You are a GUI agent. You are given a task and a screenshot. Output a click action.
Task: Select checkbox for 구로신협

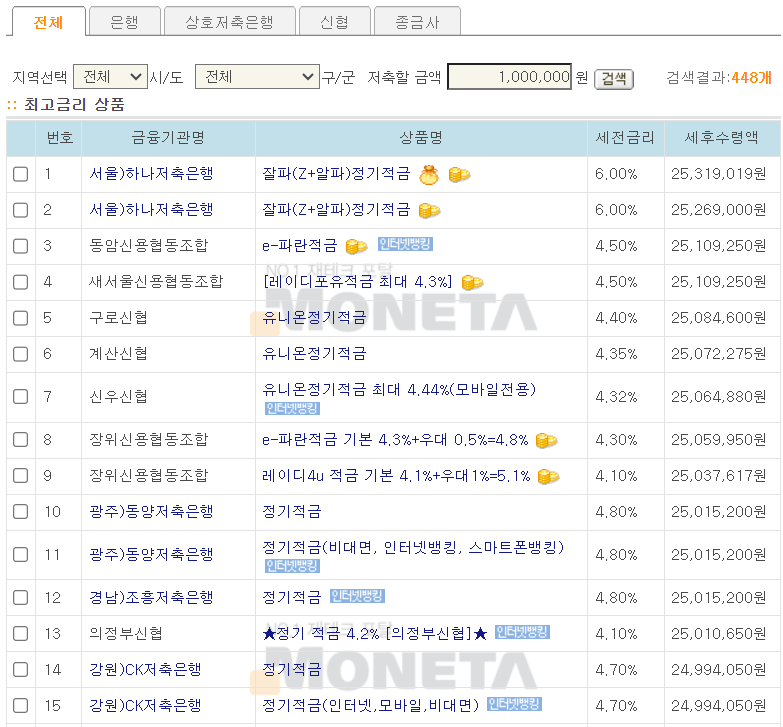(x=20, y=318)
